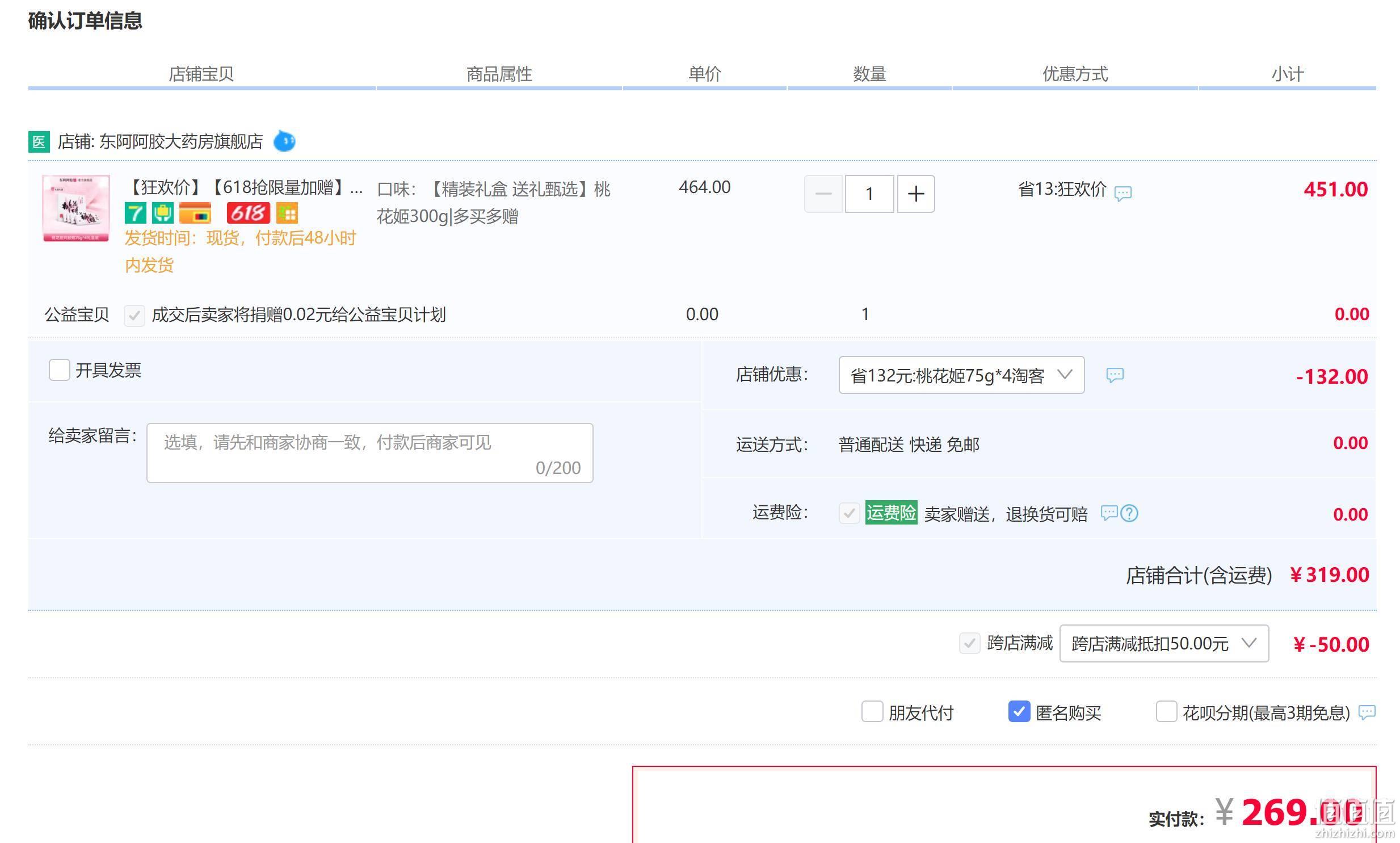
Task: Click the blue Wangwang chat icon beside store name
Action: point(284,141)
